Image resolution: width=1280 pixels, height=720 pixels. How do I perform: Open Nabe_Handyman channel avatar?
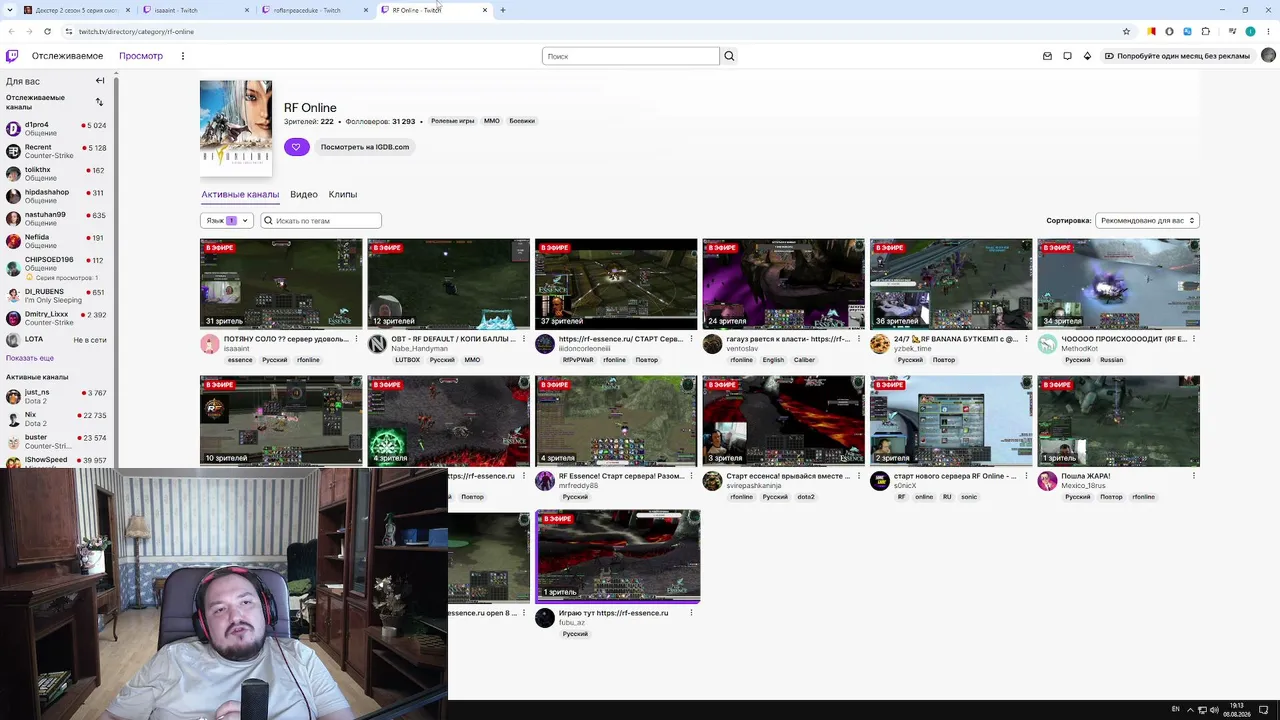point(377,344)
